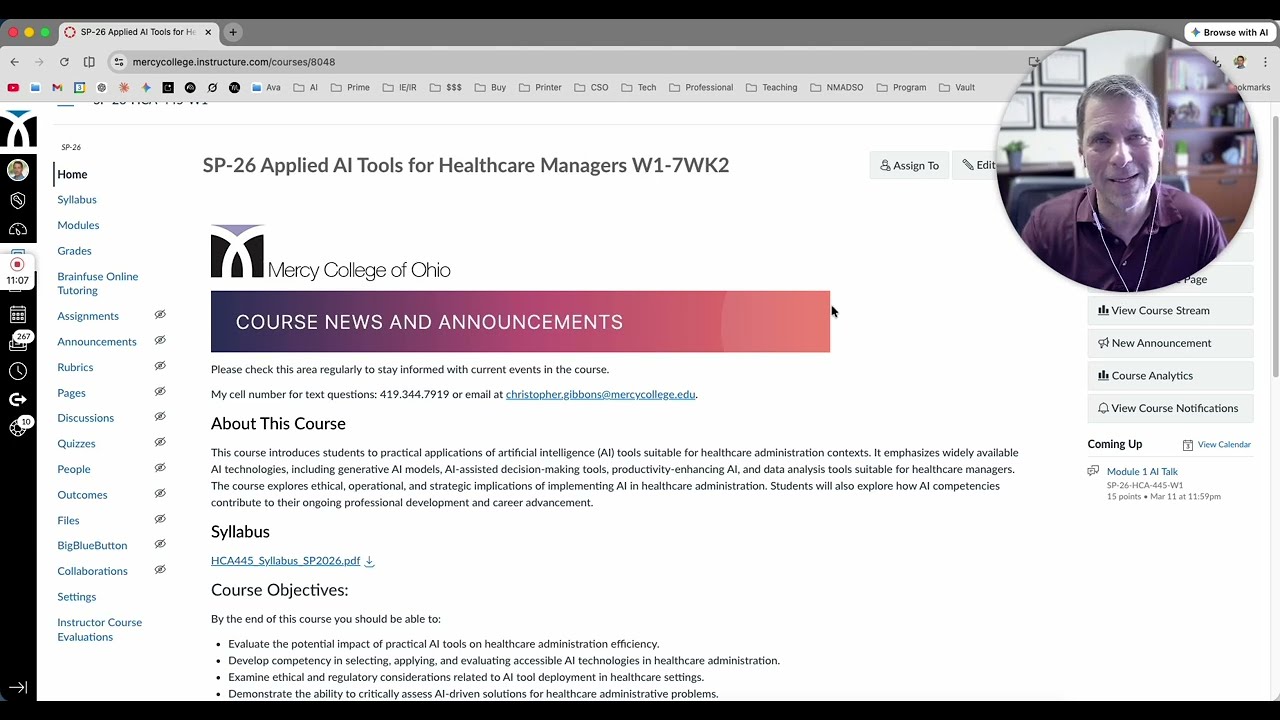Toggle visibility eye for Announcements
The width and height of the screenshot is (1280, 720).
pos(160,341)
